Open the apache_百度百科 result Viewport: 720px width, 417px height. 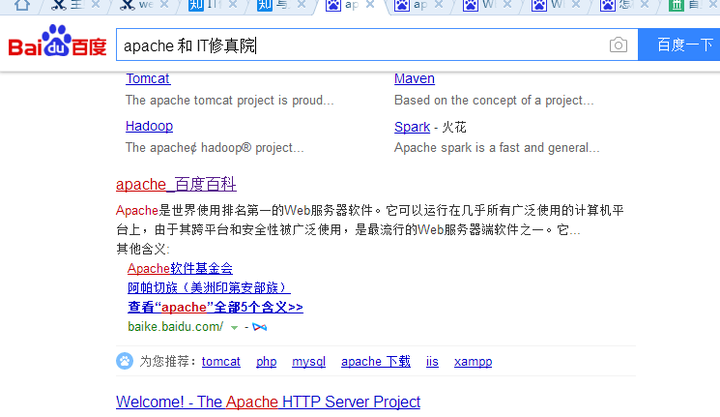[176, 185]
